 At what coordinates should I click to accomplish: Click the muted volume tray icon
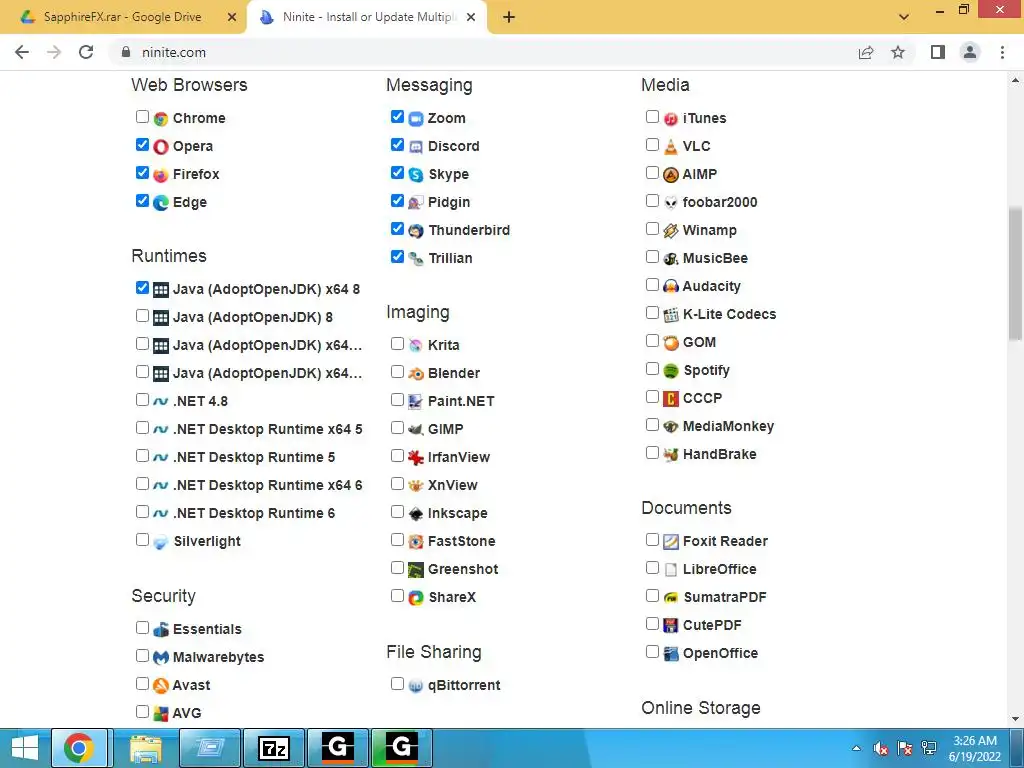coord(881,748)
